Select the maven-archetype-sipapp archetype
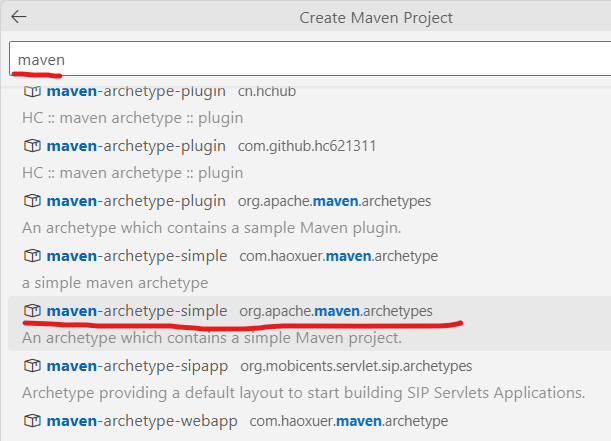The width and height of the screenshot is (611, 441). point(137,366)
